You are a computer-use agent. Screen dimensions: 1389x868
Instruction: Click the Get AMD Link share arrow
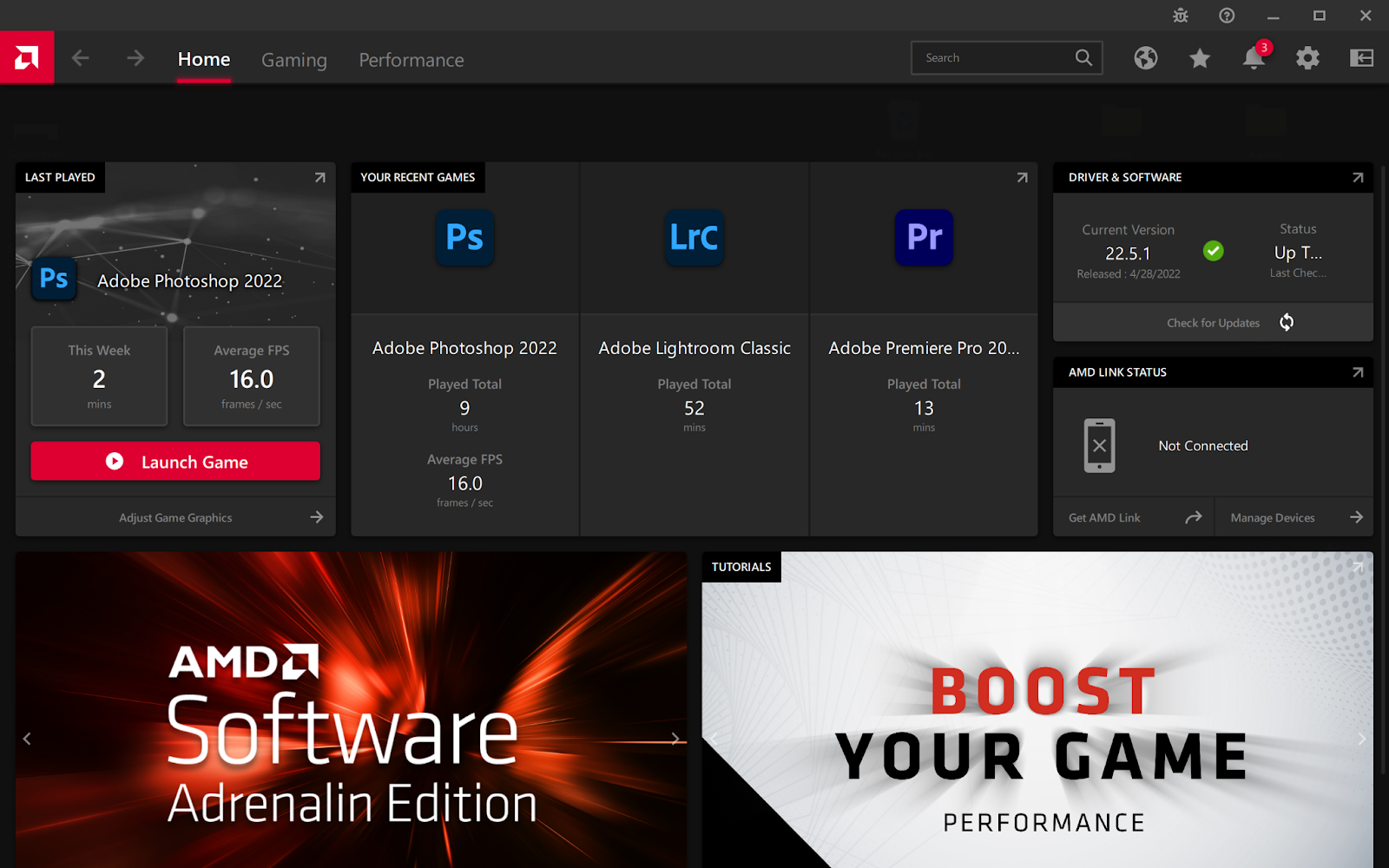(x=1194, y=517)
